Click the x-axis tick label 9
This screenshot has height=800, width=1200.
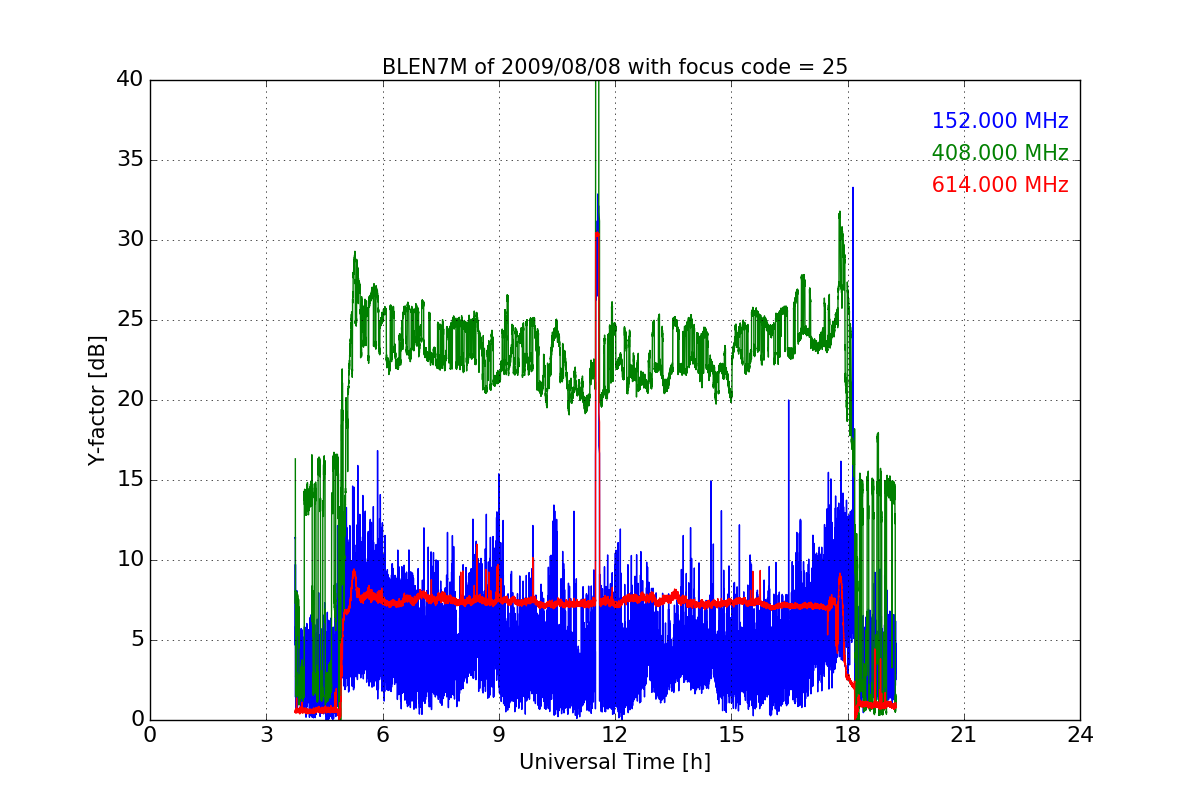coord(498,734)
